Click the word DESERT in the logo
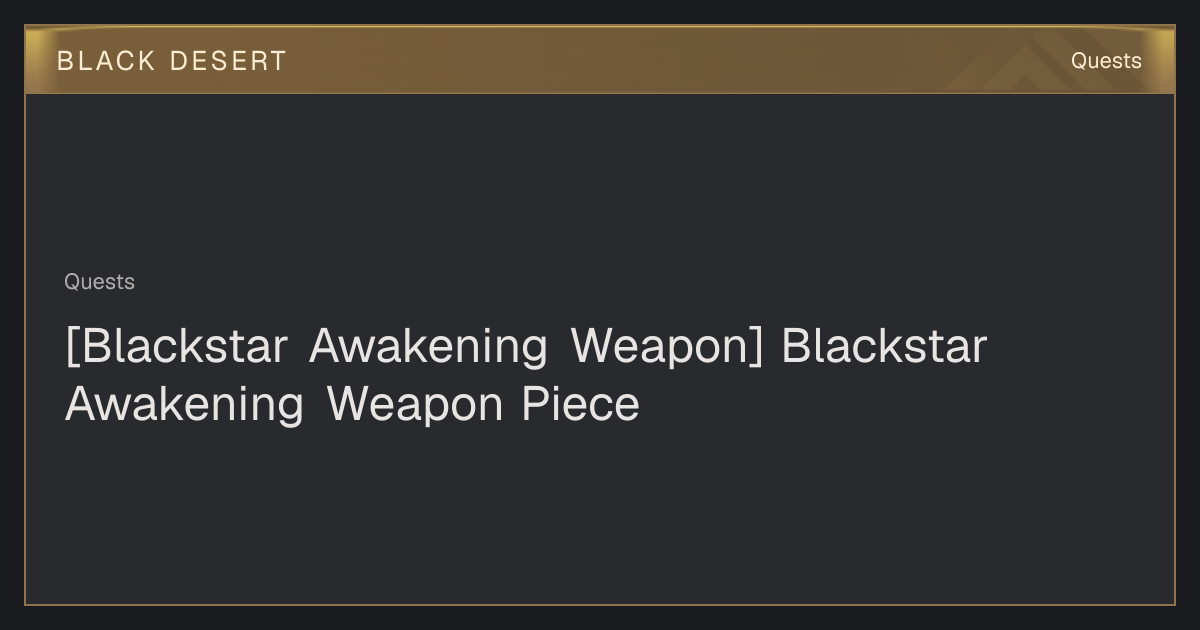This screenshot has height=630, width=1200. (228, 61)
